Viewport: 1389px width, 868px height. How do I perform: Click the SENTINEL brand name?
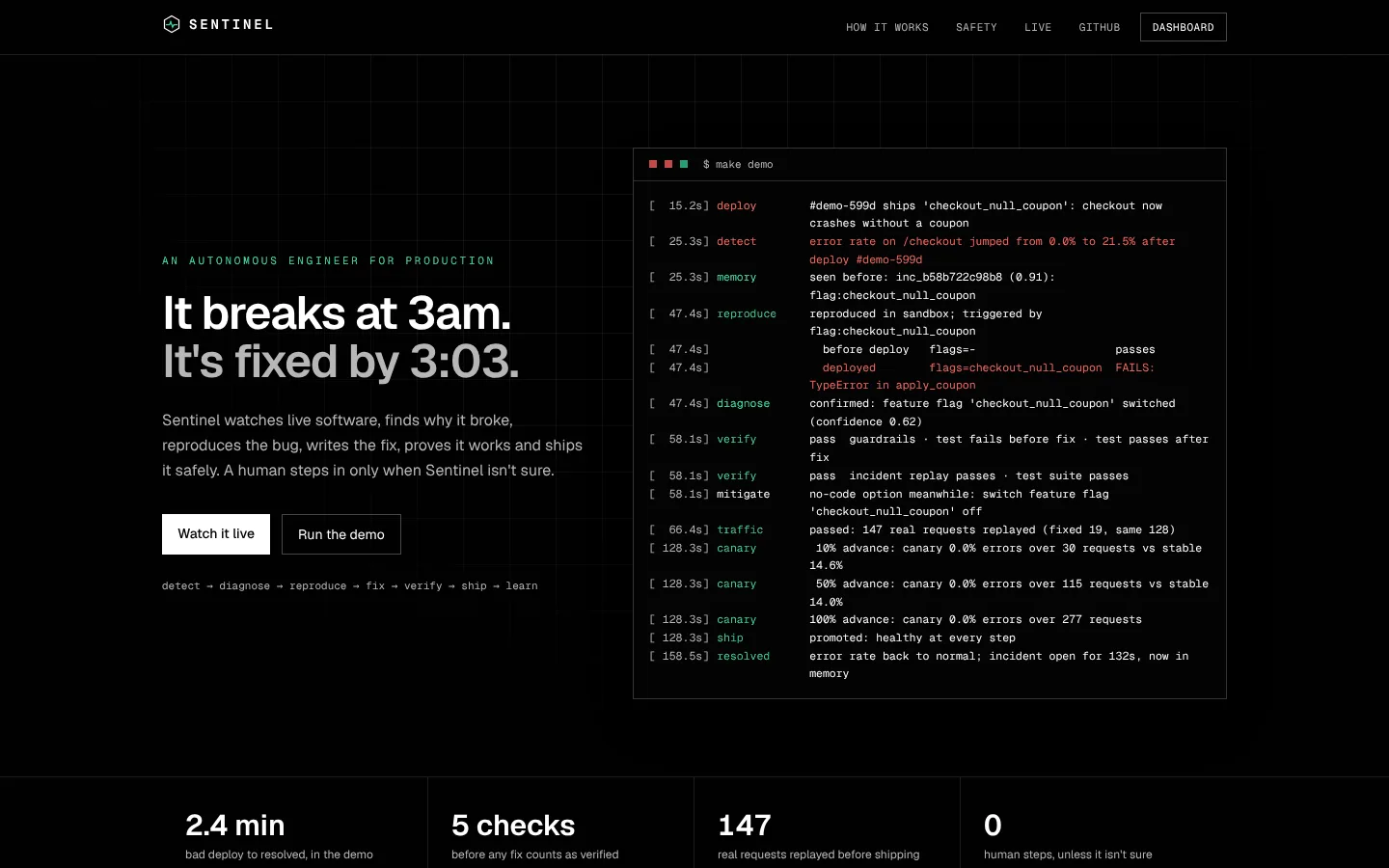coord(231,24)
